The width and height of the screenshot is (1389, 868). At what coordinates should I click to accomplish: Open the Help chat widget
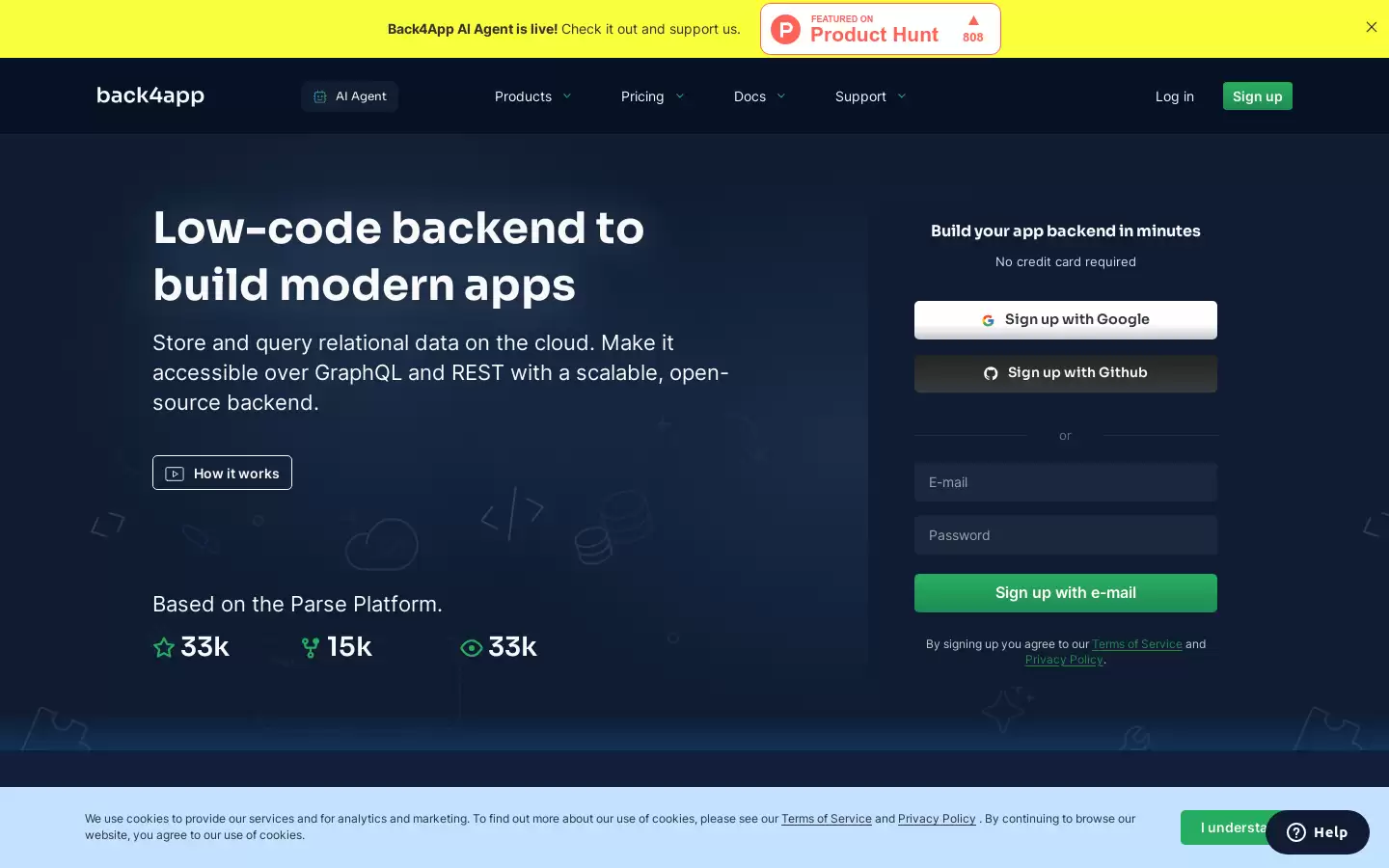click(1318, 832)
